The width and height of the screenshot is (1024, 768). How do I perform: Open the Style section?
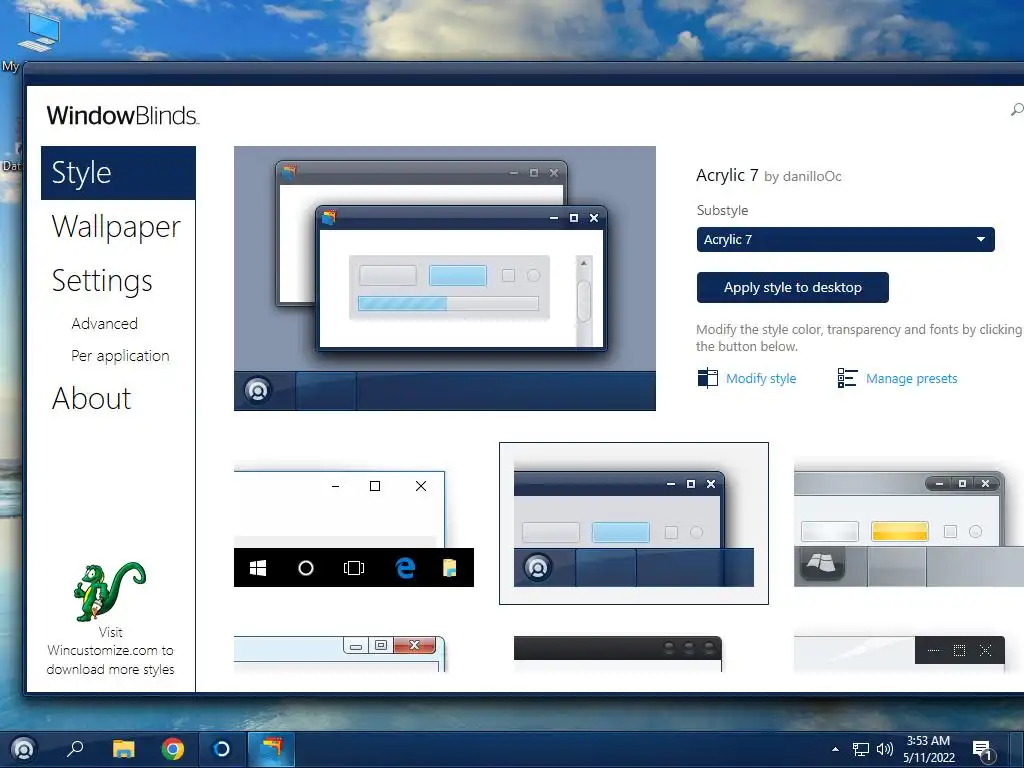(x=118, y=173)
